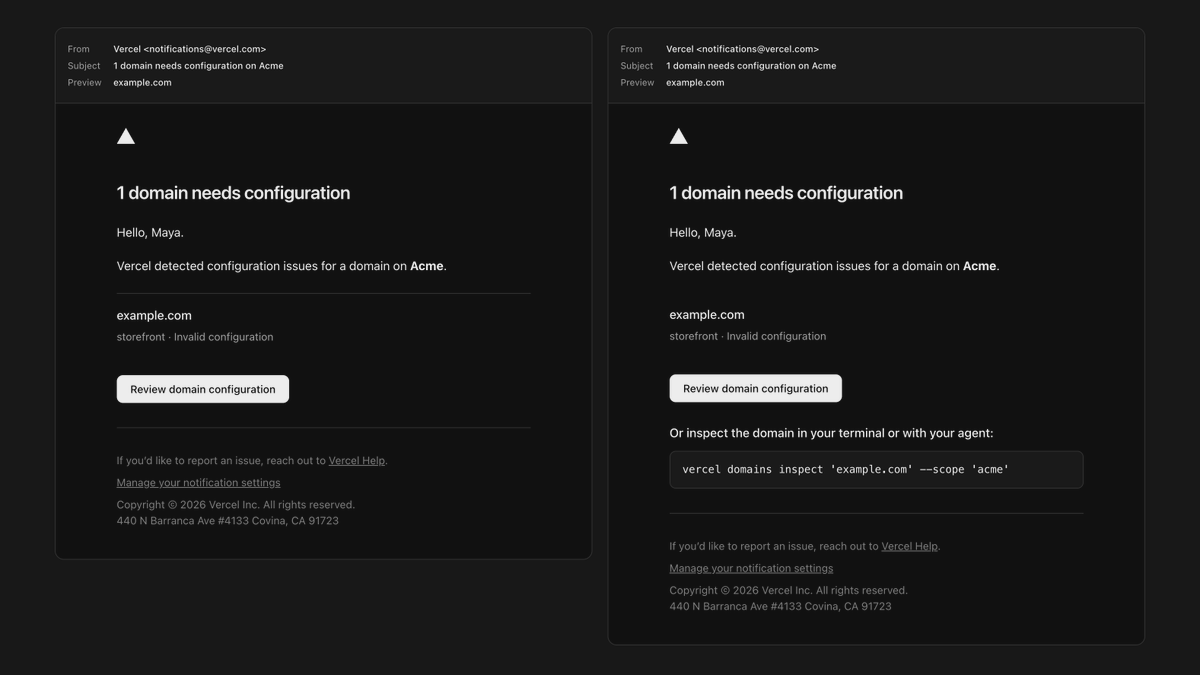Click the copyright line in right email footer
Viewport: 1200px width, 675px height.
789,590
